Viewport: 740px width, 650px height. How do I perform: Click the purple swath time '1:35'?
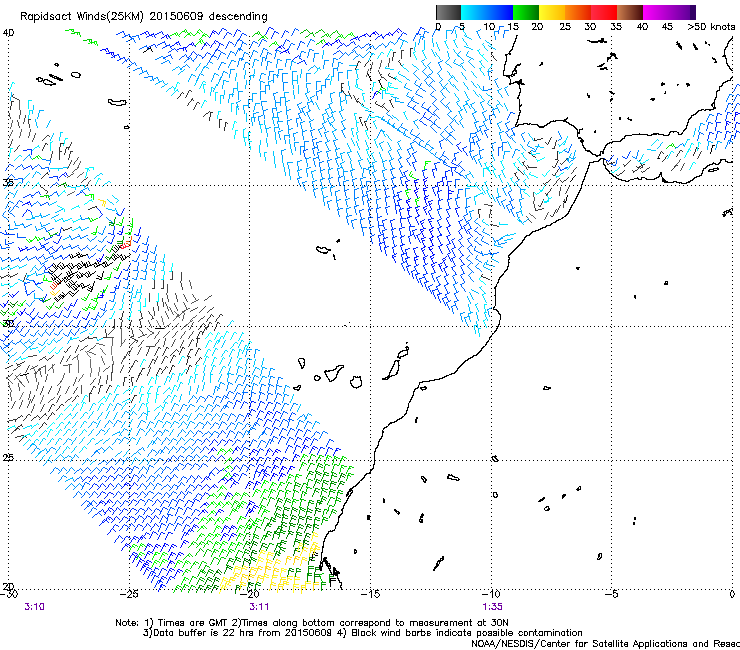coord(492,607)
